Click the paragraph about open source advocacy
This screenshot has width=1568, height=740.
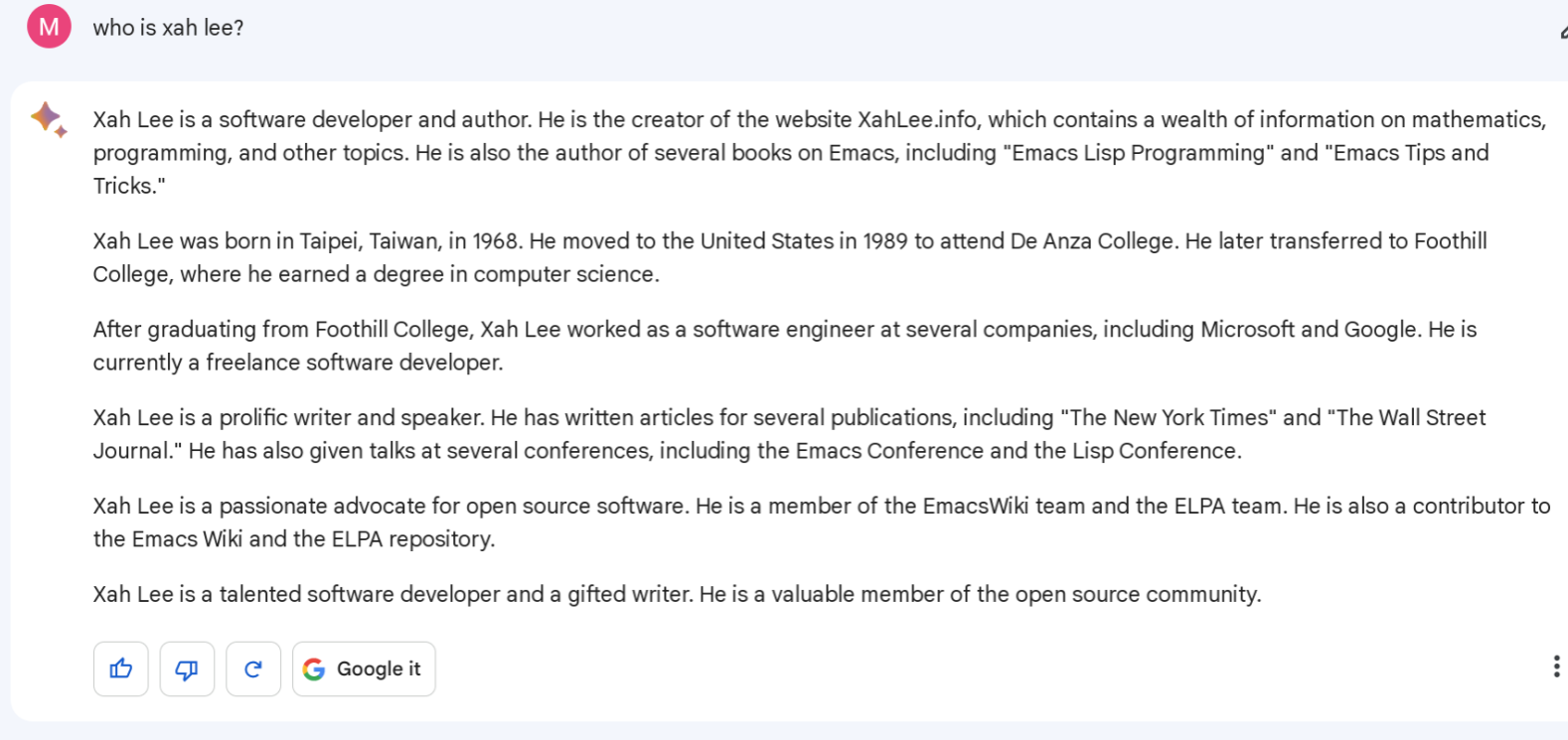[x=822, y=522]
